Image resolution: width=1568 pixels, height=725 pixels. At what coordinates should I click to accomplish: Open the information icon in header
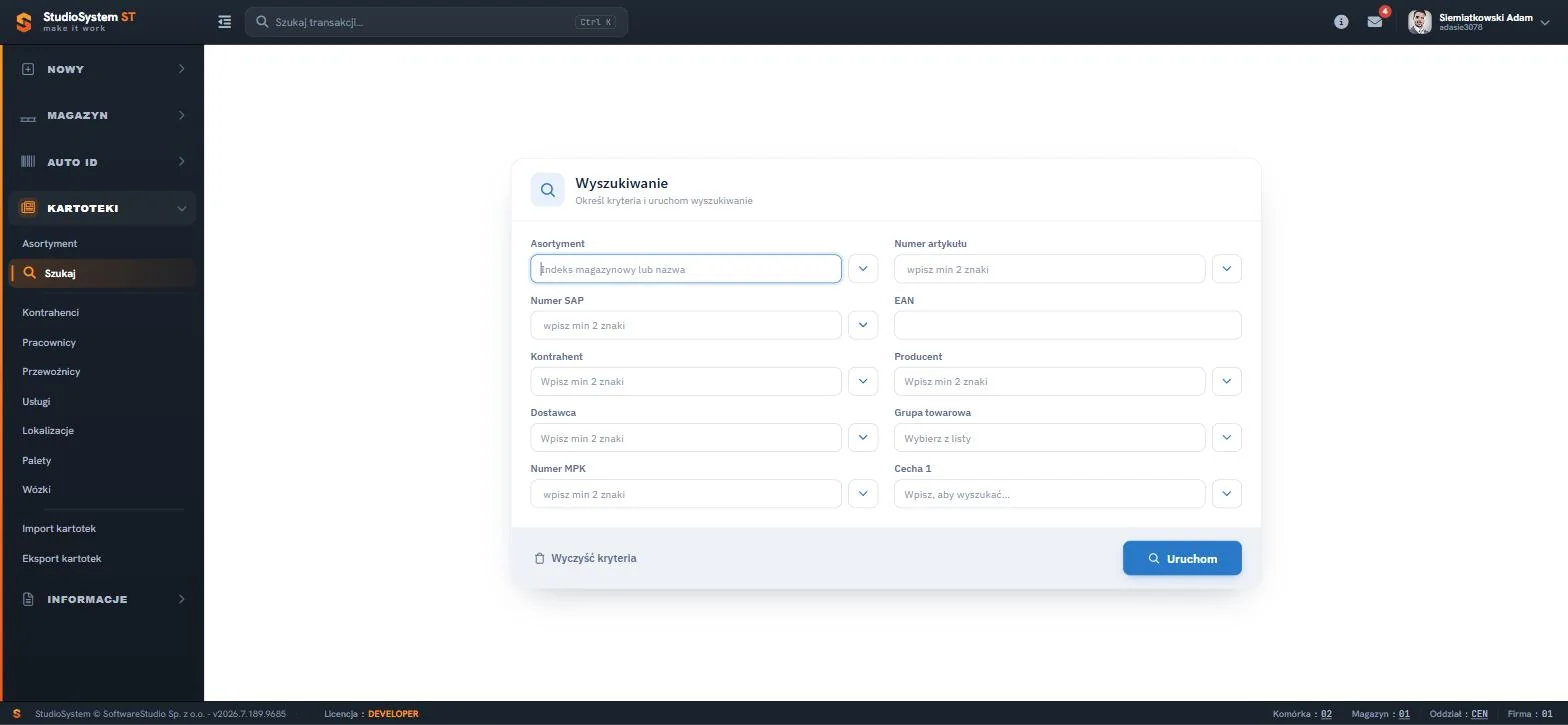1341,21
